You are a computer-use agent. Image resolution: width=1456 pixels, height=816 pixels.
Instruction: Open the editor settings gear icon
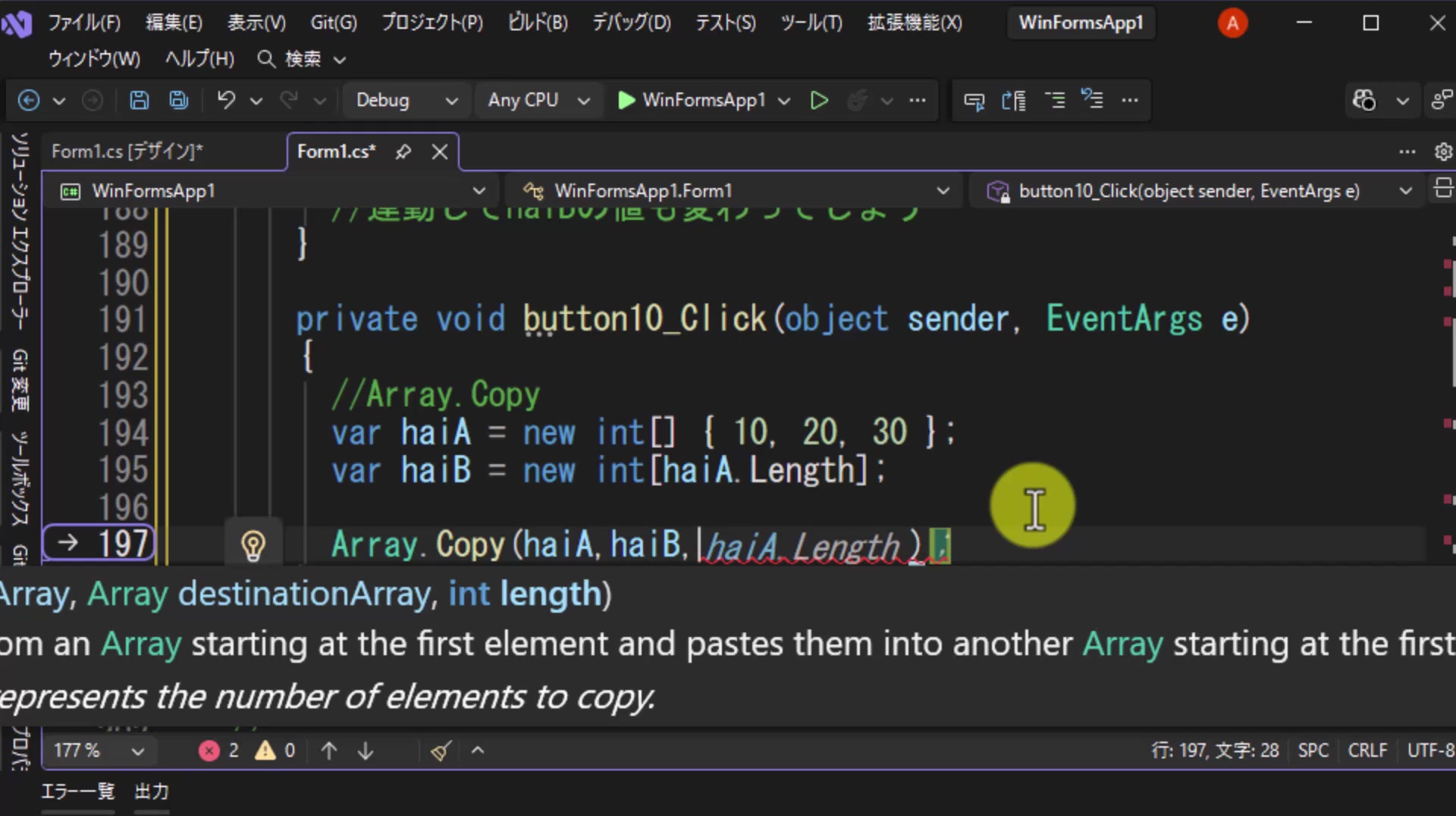click(1443, 152)
